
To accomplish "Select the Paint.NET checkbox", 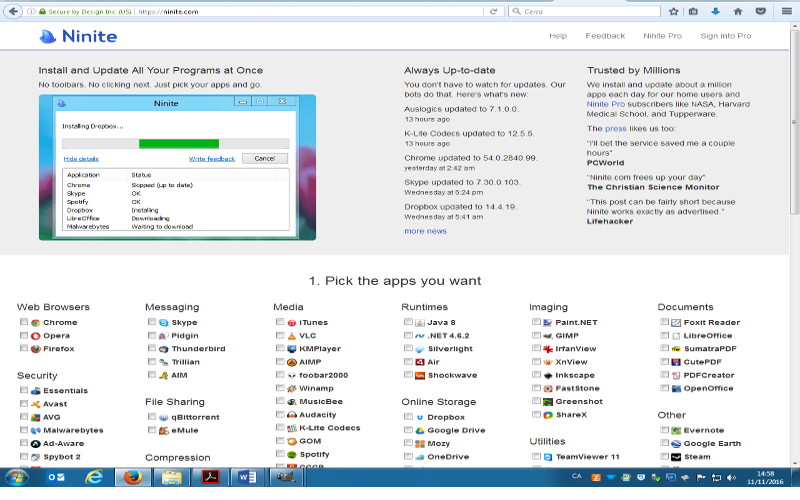I will pyautogui.click(x=536, y=323).
